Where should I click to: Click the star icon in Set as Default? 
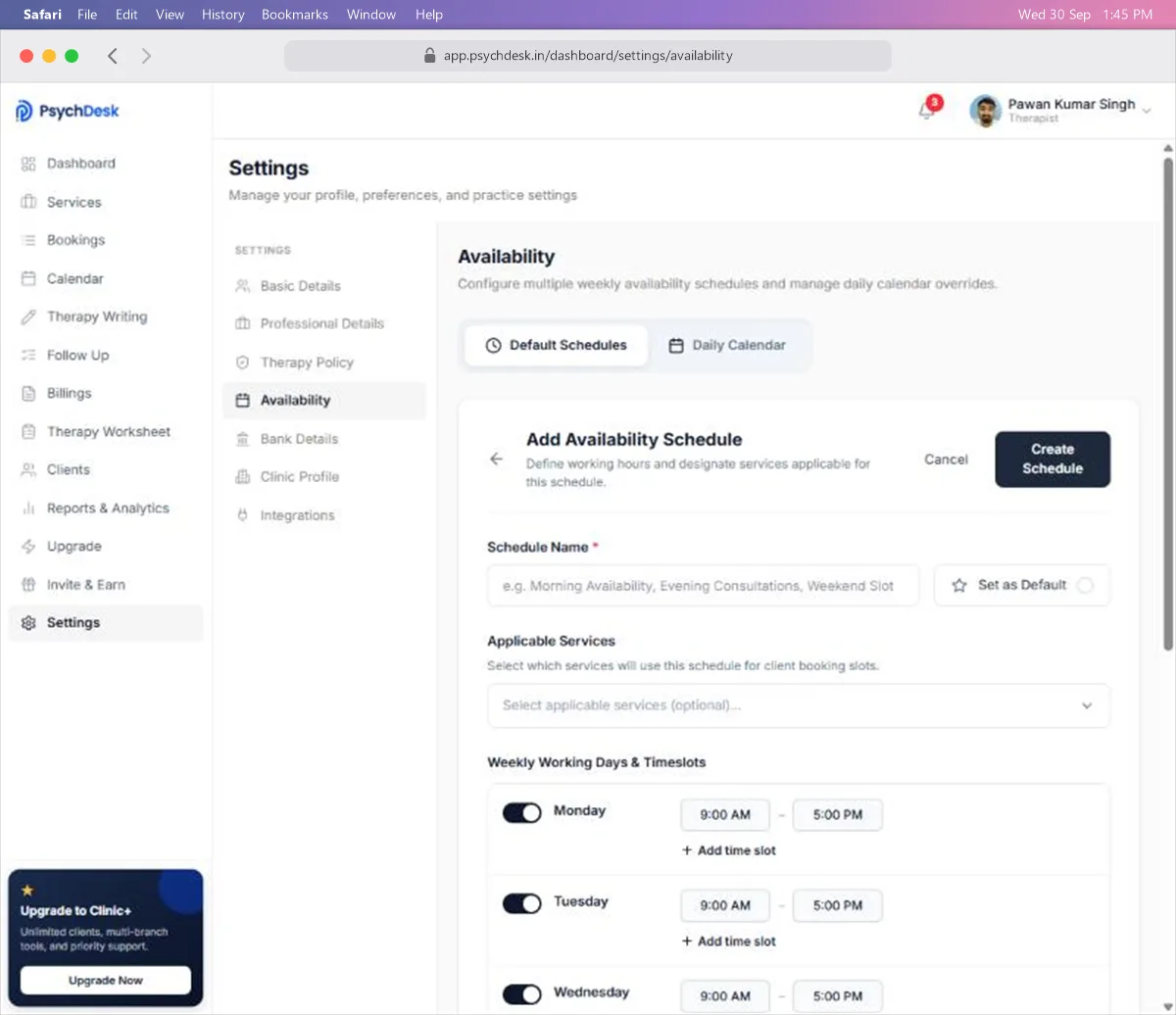point(959,585)
